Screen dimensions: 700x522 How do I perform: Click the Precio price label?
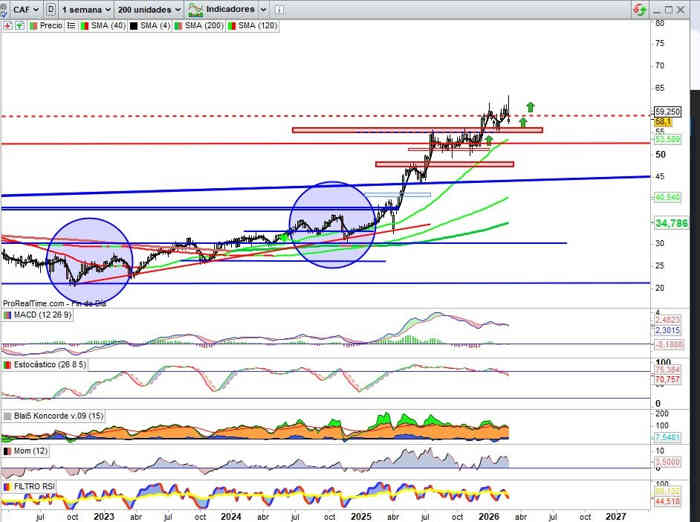point(50,26)
